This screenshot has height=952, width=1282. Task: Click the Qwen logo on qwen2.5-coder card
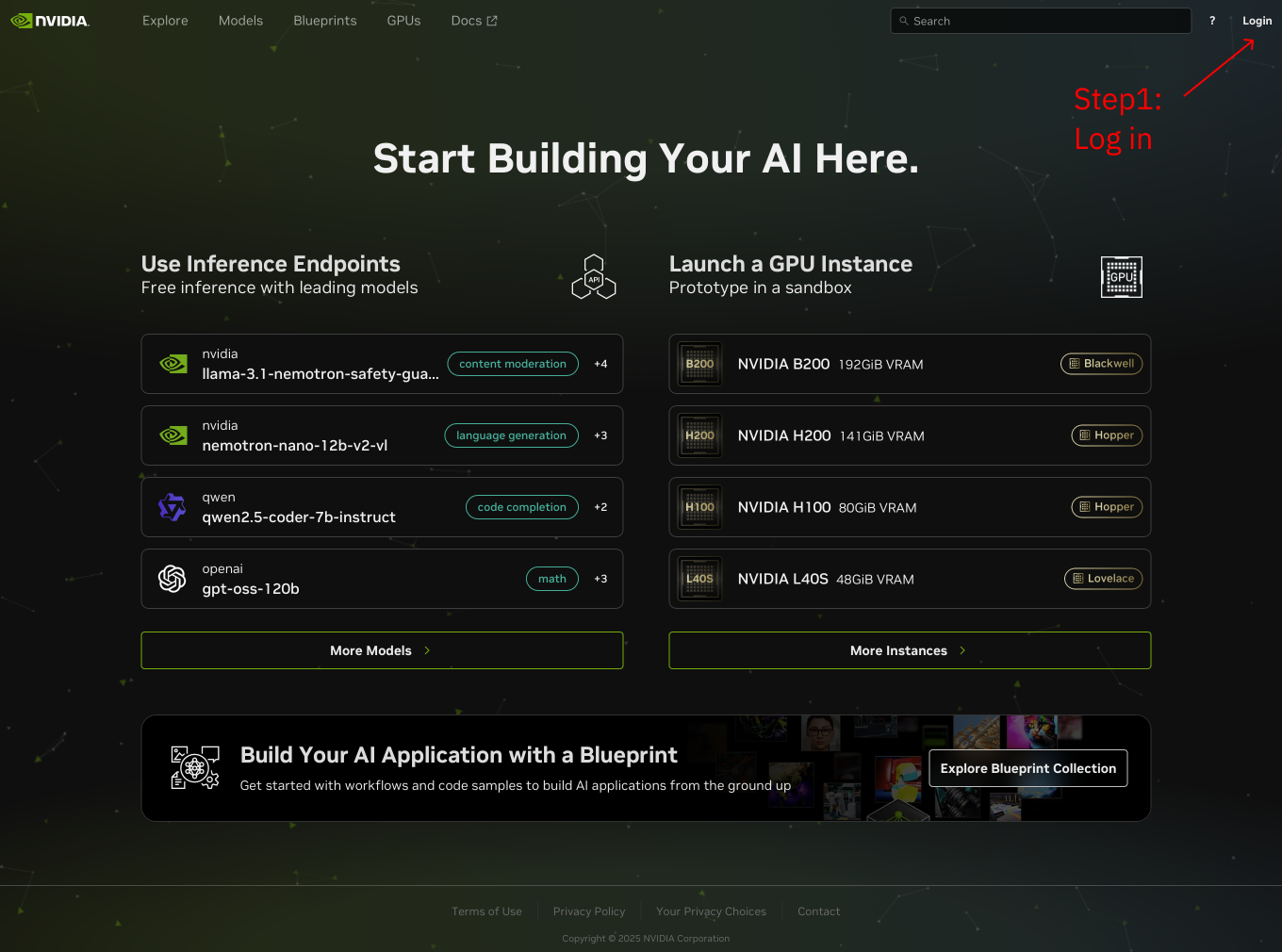173,507
